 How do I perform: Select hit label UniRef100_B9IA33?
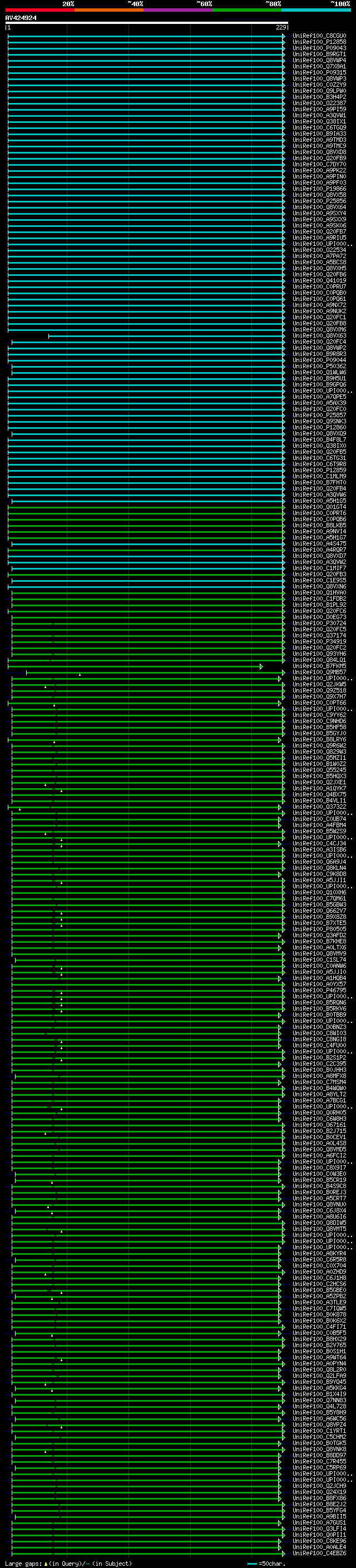point(319,133)
